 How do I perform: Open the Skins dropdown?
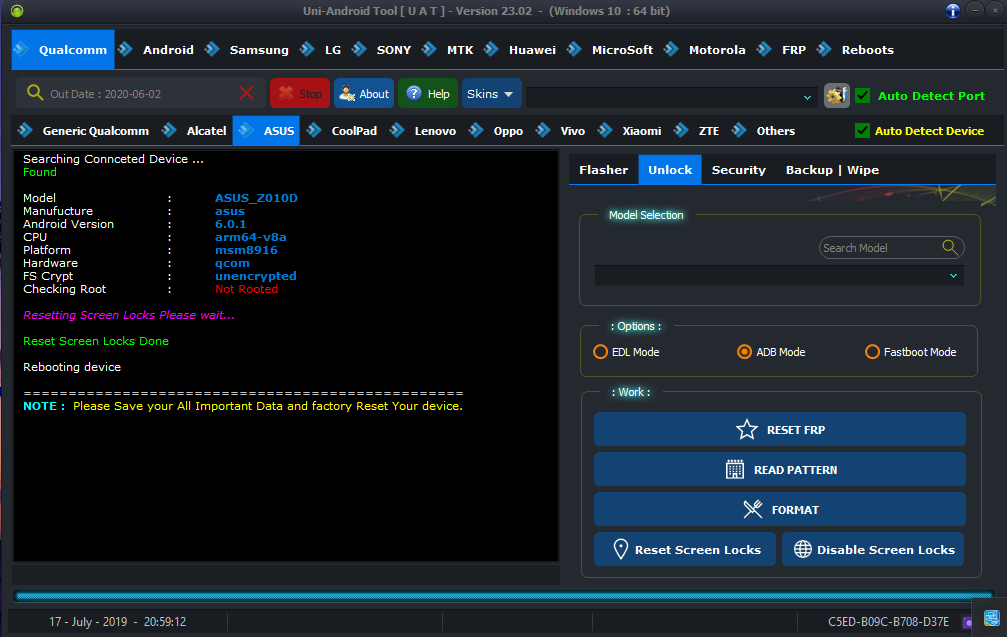(491, 94)
